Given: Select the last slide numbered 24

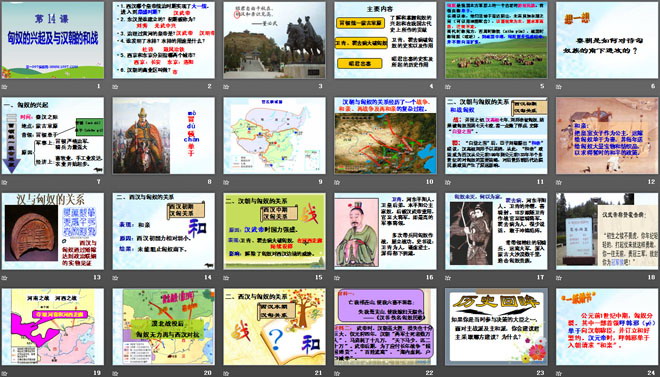Looking at the screenshot, I should pyautogui.click(x=607, y=327).
